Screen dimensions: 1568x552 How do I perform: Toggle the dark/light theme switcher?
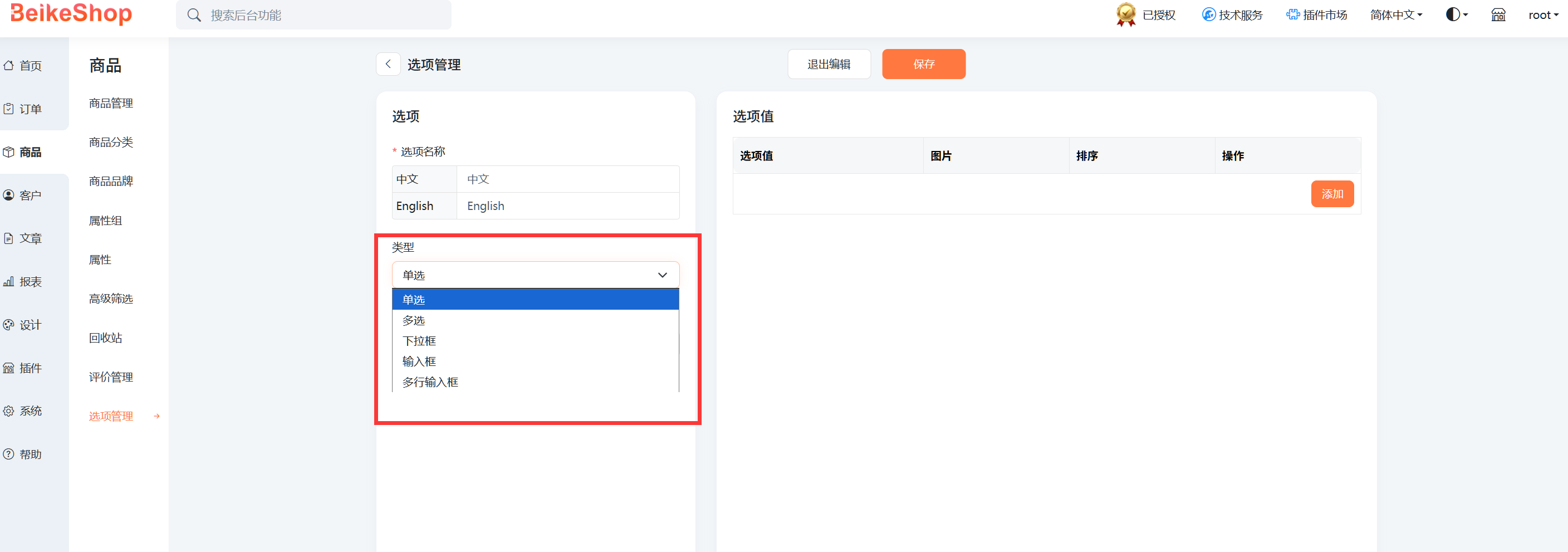click(1456, 14)
